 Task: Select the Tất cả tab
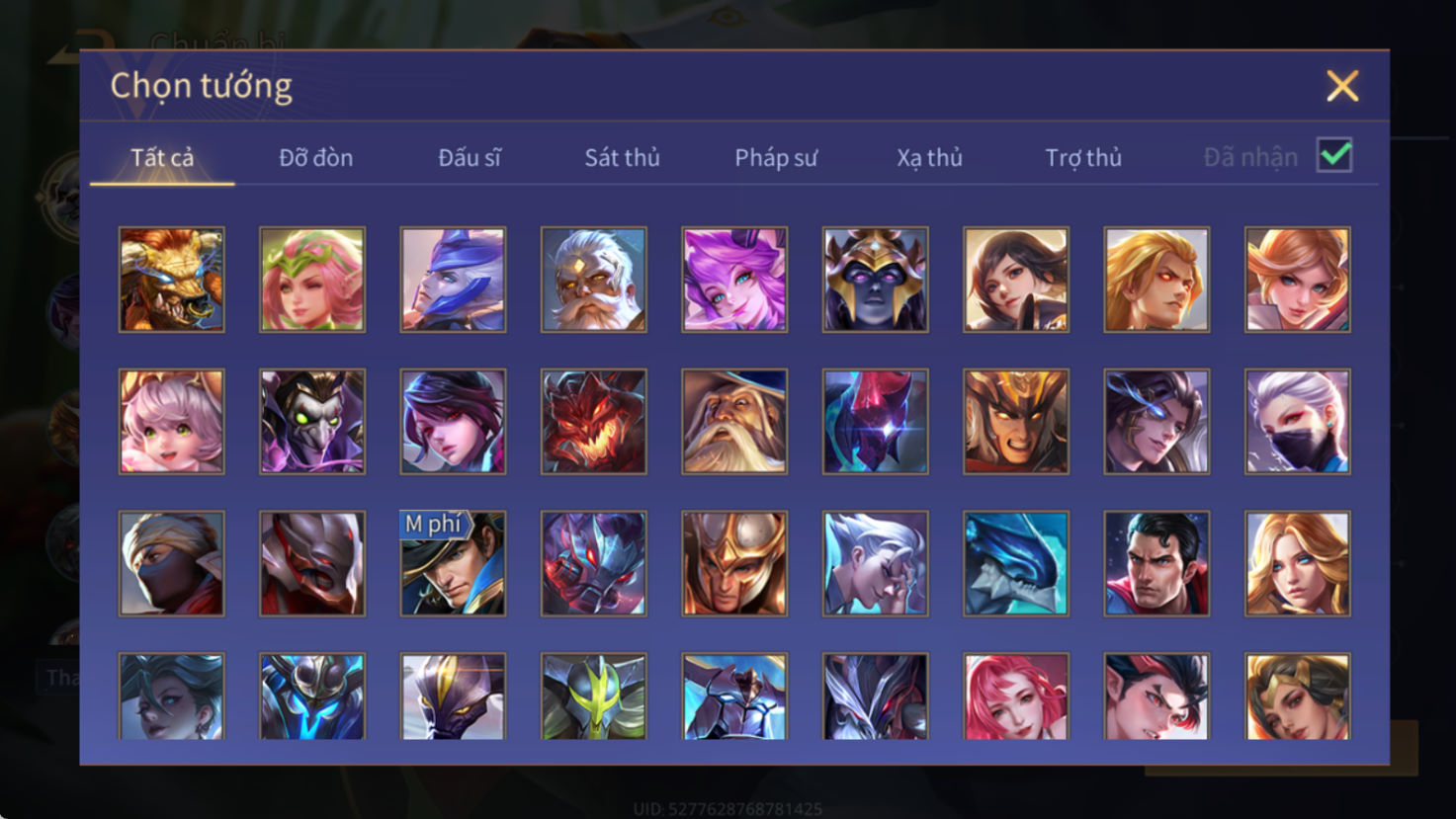pos(162,157)
